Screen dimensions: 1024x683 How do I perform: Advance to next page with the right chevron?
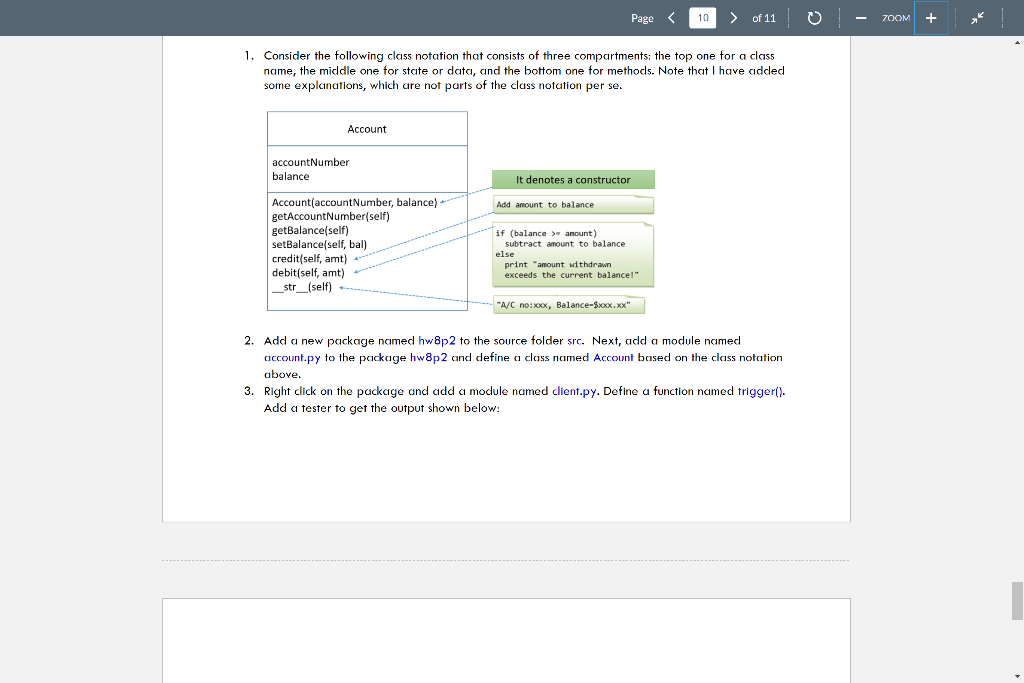point(732,17)
